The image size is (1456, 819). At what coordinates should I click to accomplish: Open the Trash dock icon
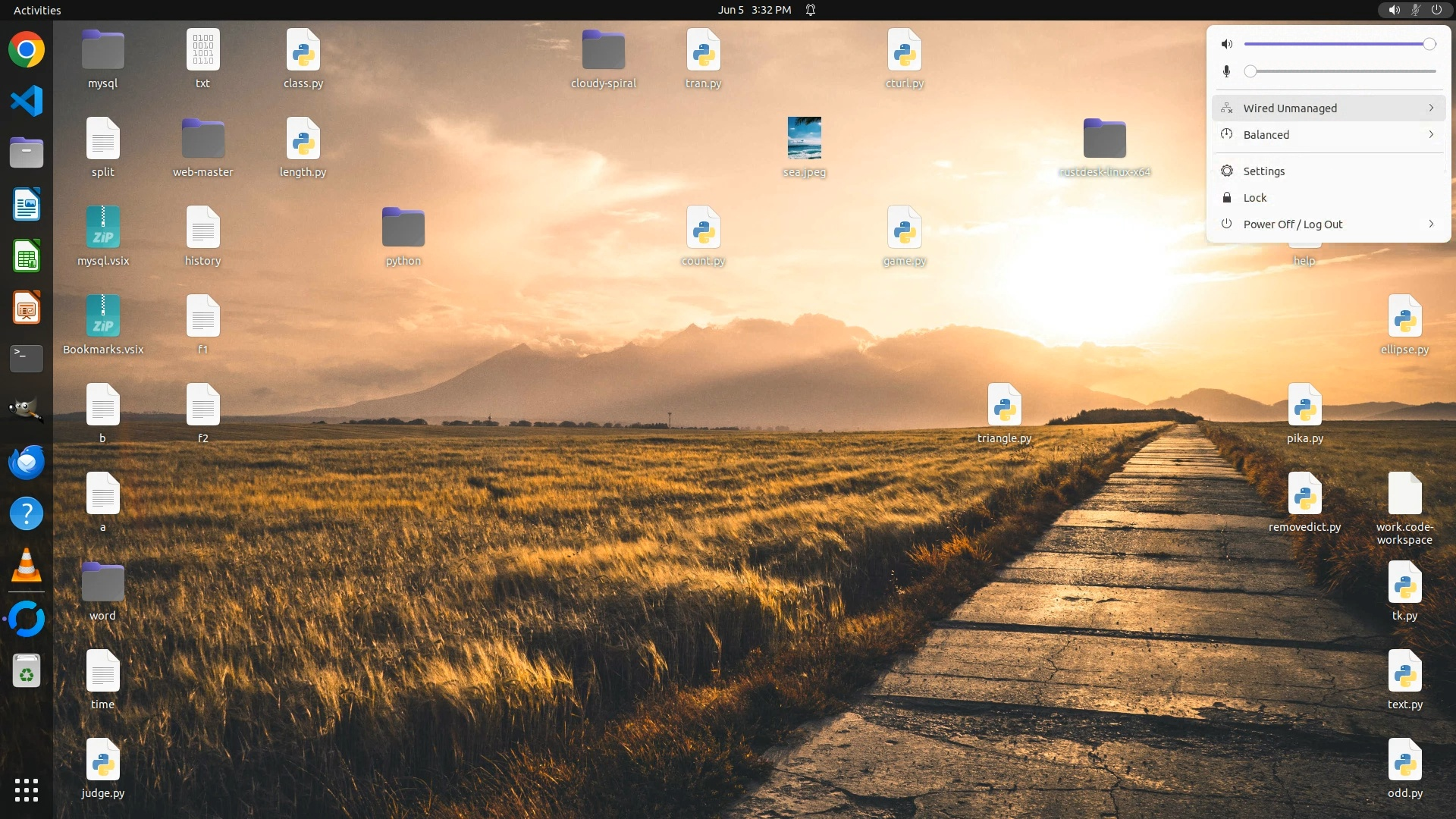click(x=27, y=671)
